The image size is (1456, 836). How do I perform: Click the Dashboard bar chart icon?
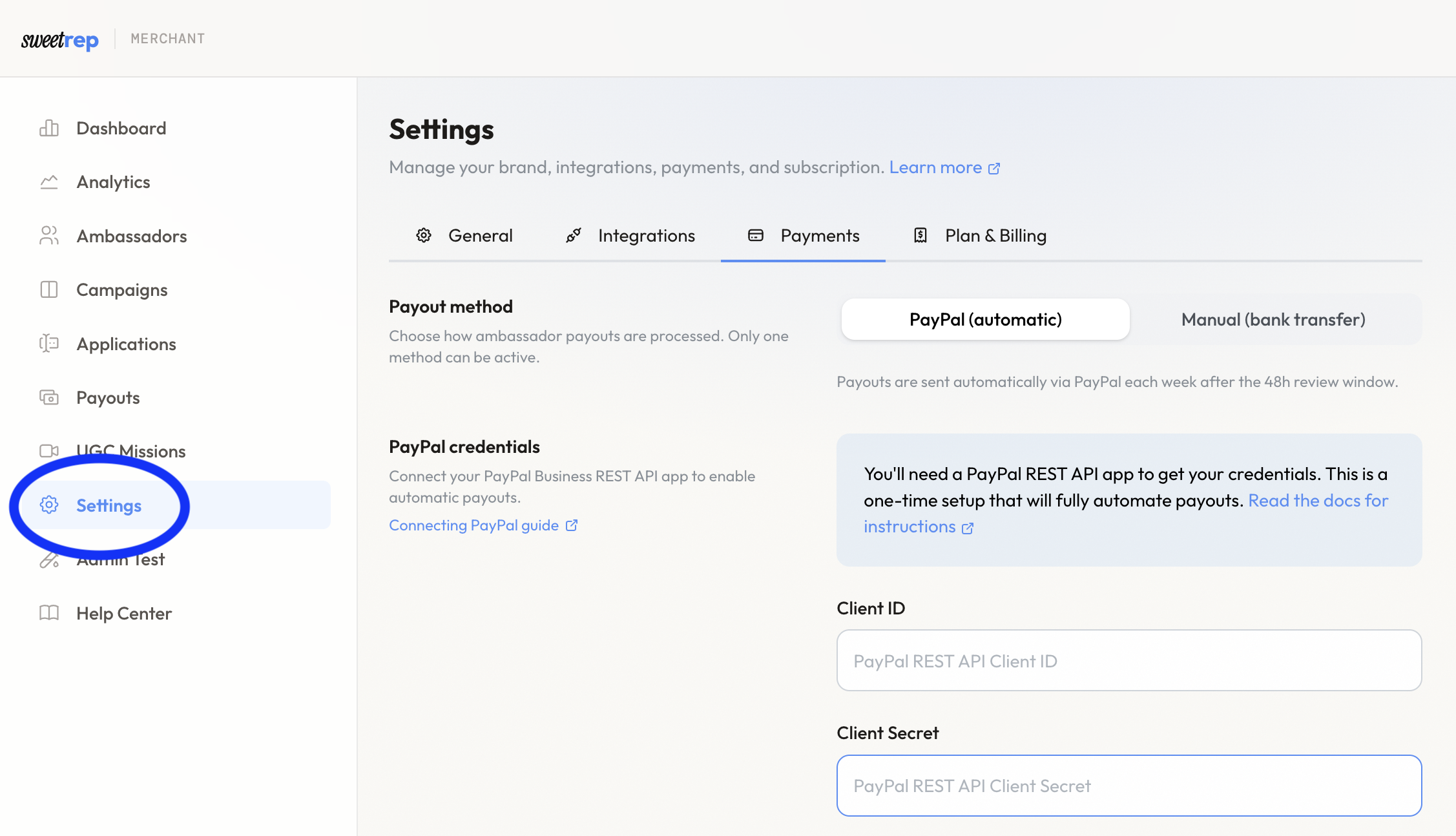point(49,128)
